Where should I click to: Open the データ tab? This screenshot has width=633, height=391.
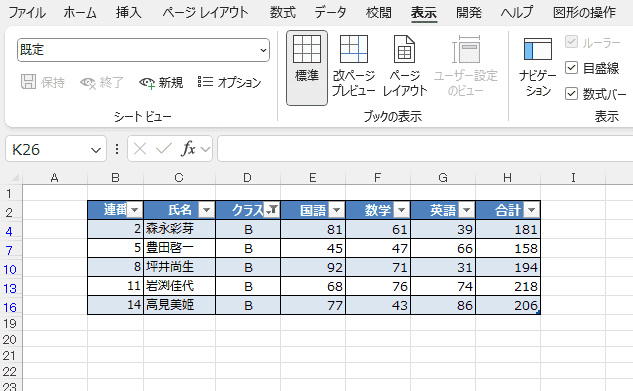point(331,13)
